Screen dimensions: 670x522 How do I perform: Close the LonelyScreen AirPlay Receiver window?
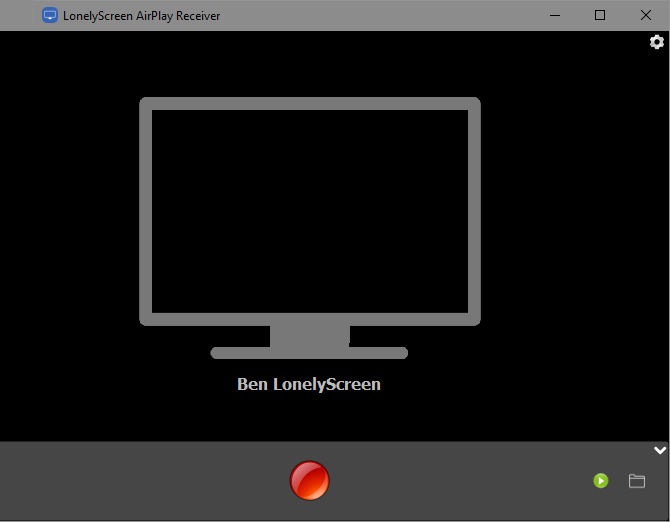[646, 15]
